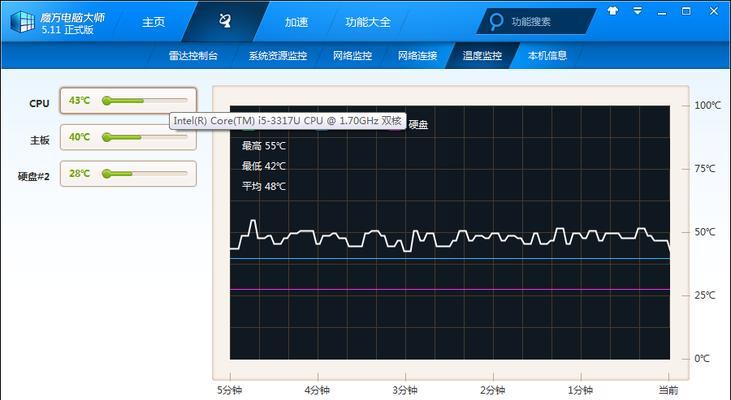Click the 50℃ axis label
This screenshot has width=731, height=400.
pyautogui.click(x=705, y=232)
